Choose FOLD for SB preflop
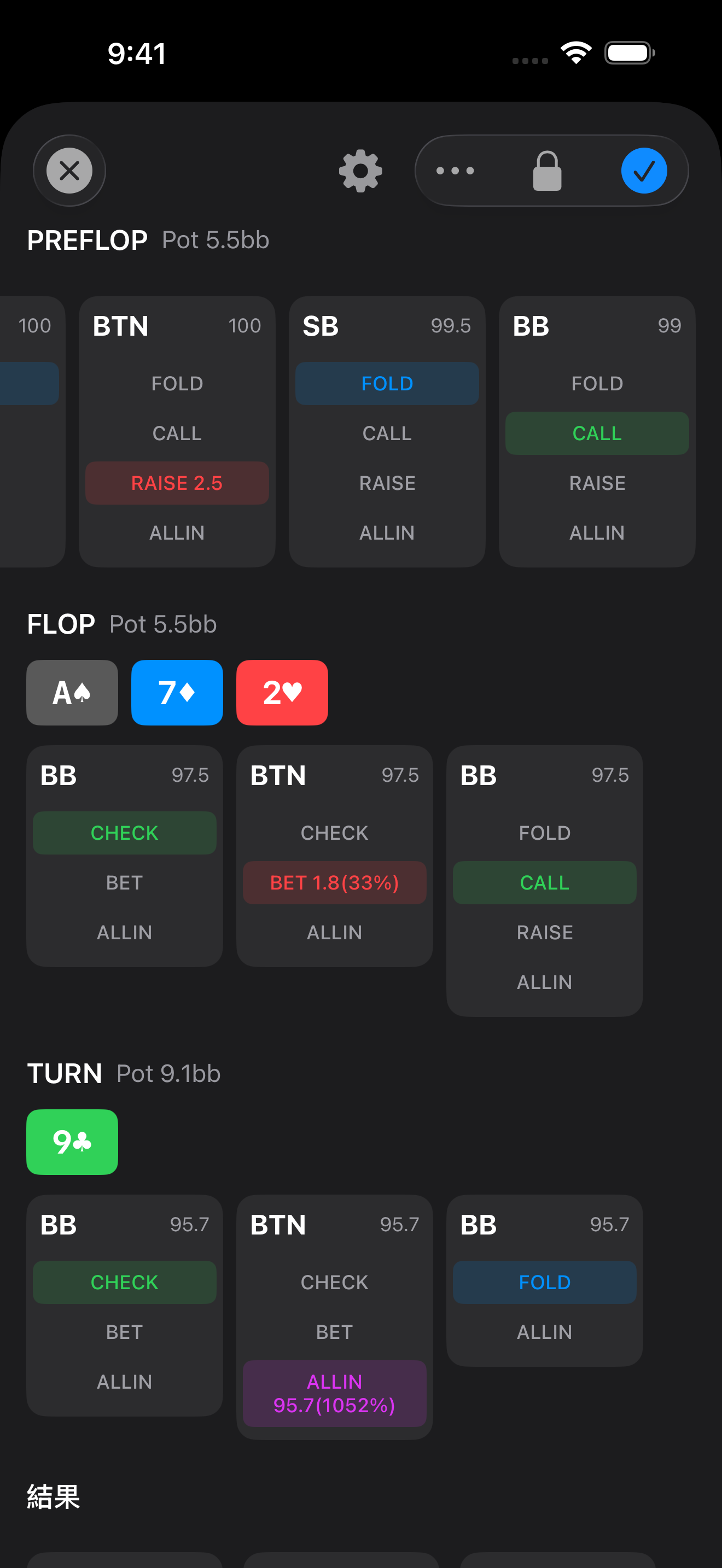This screenshot has width=722, height=1568. point(387,383)
